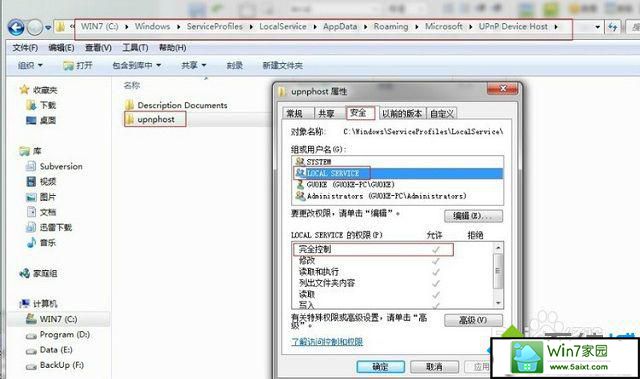Select 计算机 in navigation pane

pos(38,304)
